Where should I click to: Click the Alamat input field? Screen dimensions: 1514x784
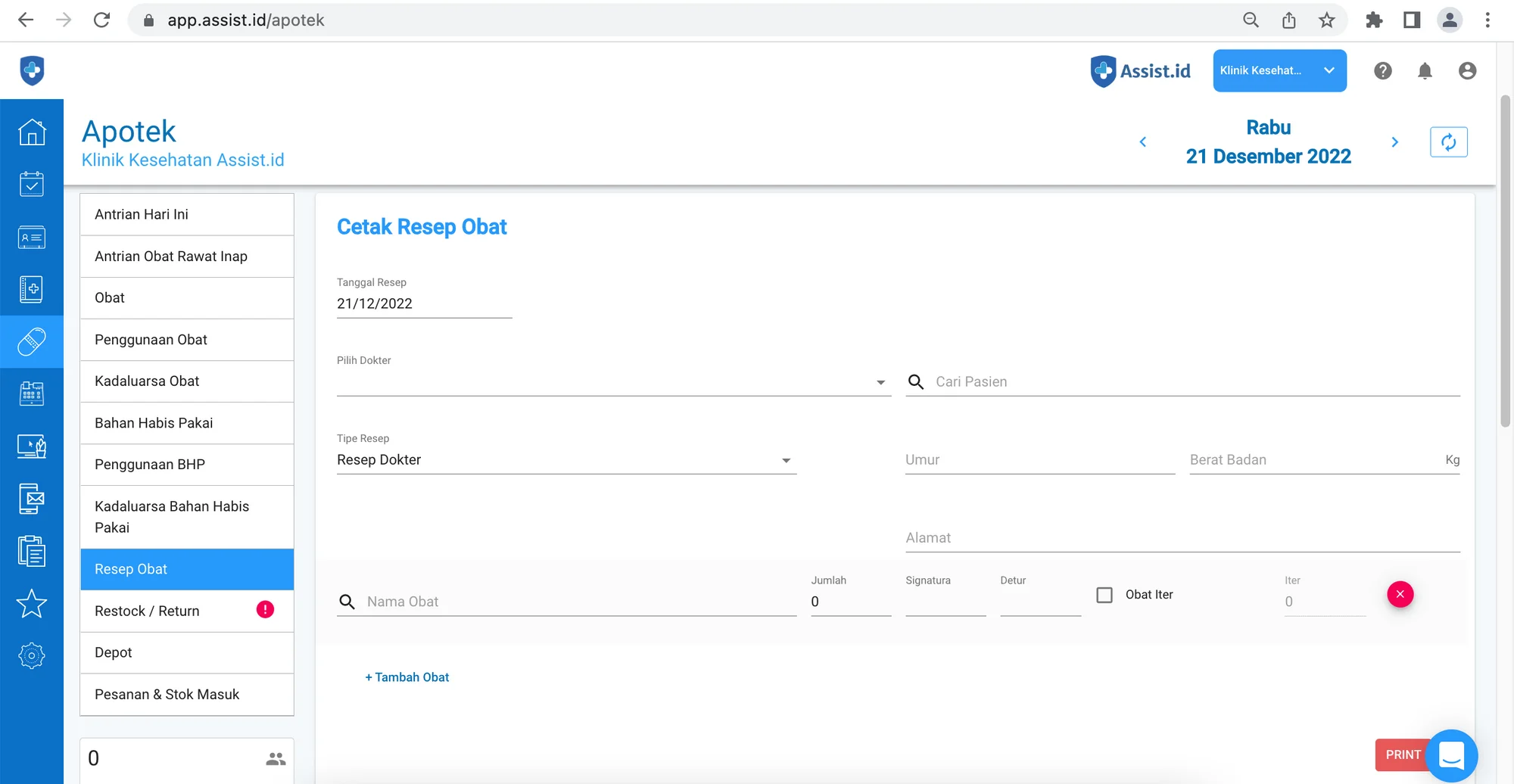coord(1182,538)
